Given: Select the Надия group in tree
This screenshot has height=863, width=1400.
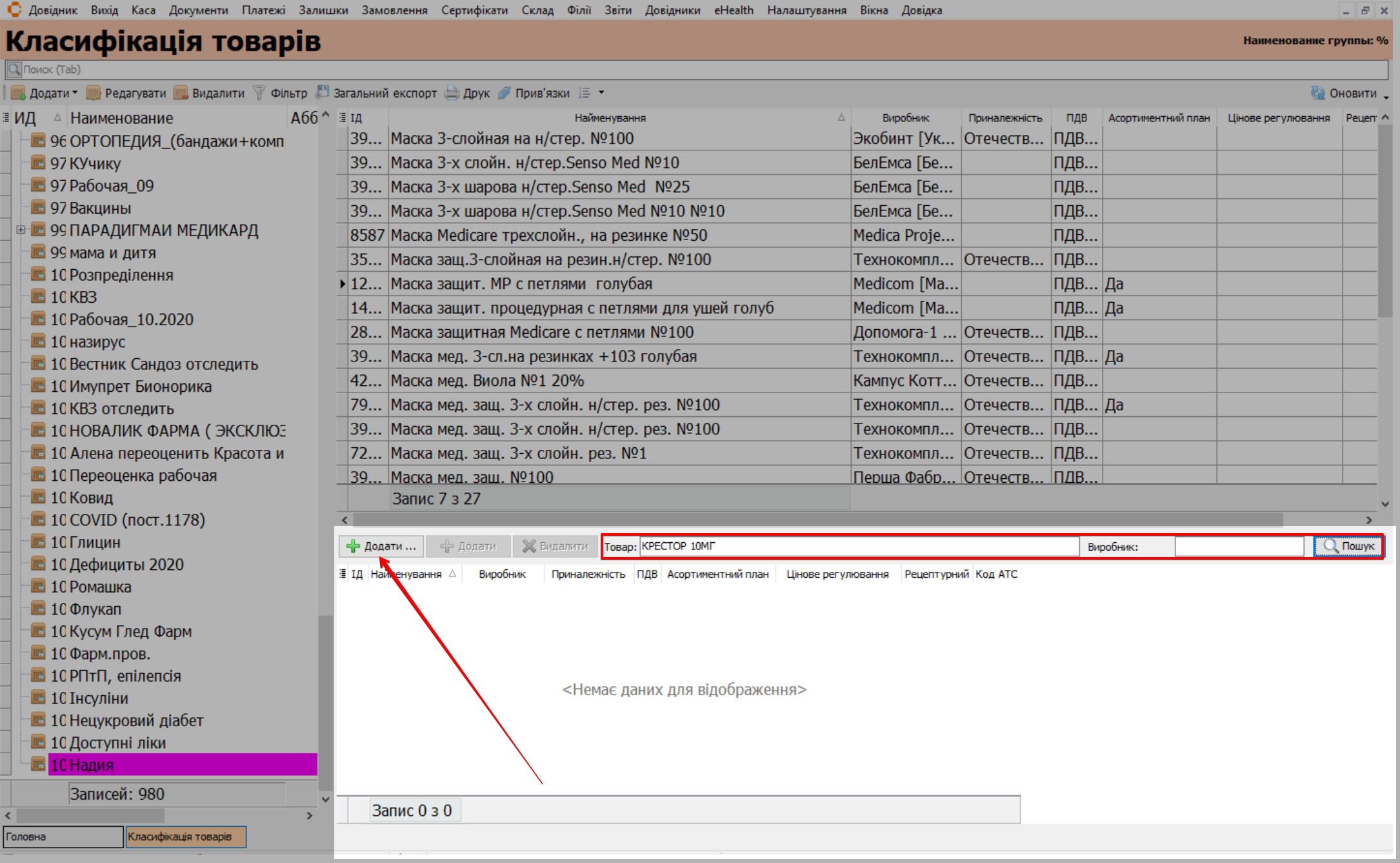Looking at the screenshot, I should tap(91, 765).
